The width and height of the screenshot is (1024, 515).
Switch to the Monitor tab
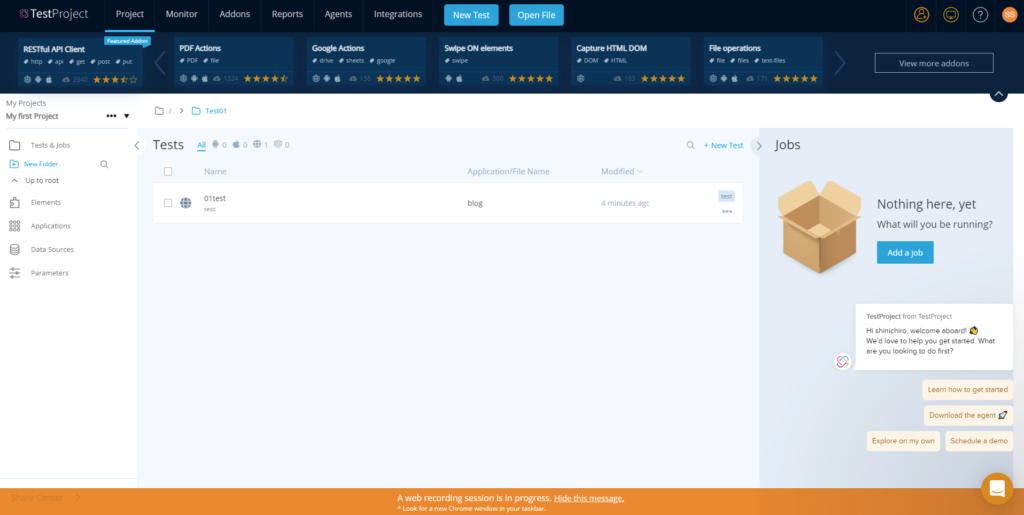[x=182, y=14]
